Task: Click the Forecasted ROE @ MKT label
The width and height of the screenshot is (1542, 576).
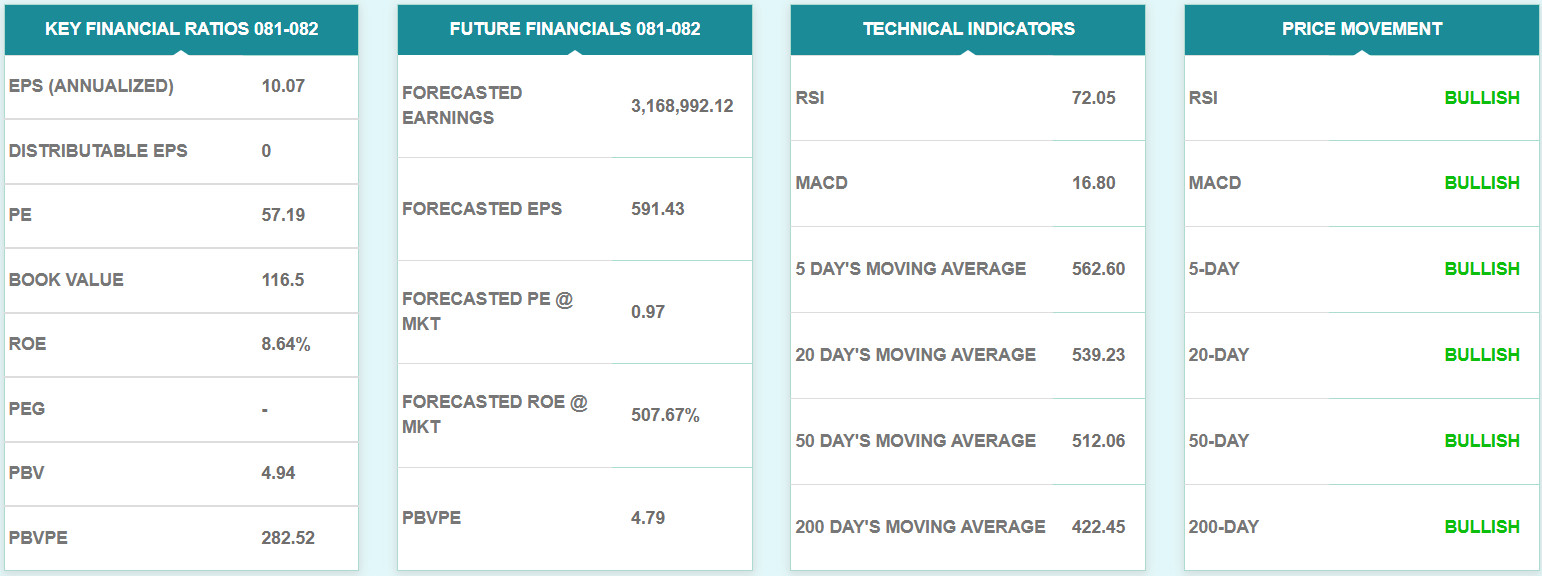Action: point(495,414)
